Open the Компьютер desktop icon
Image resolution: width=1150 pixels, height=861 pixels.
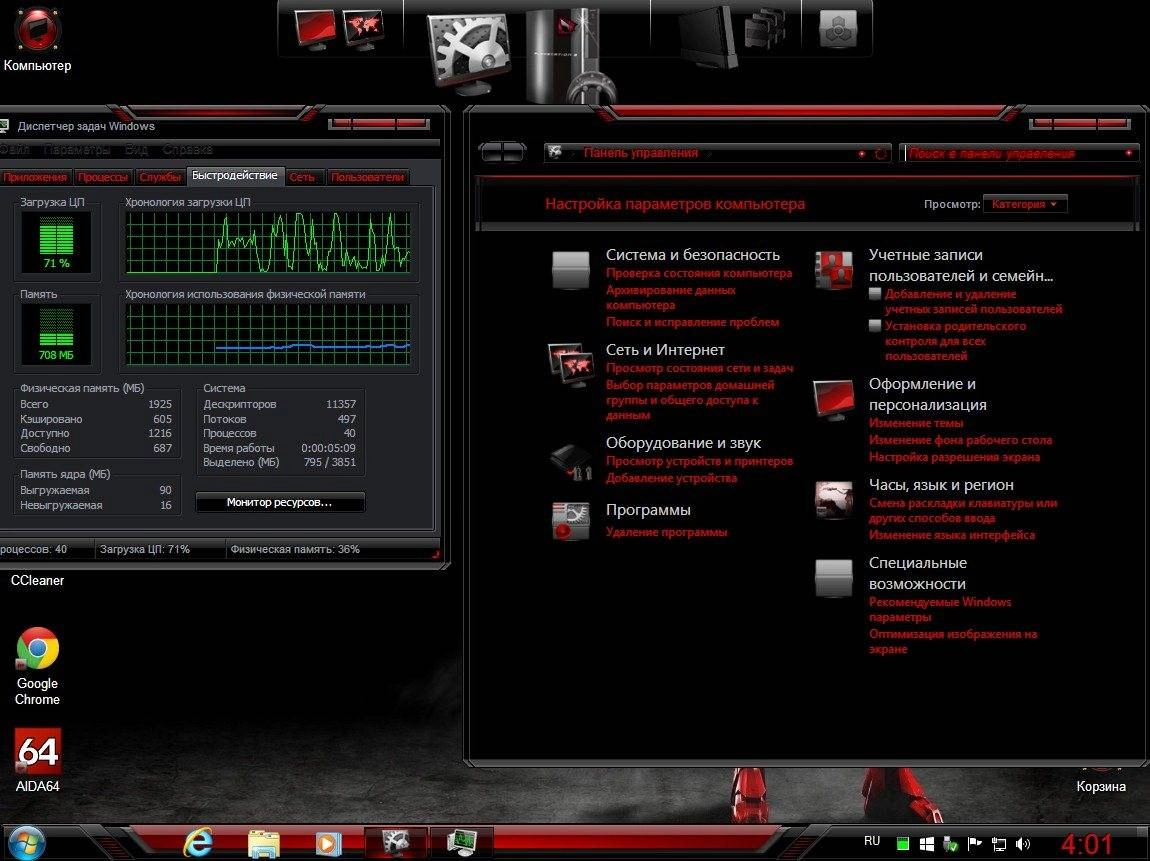click(37, 38)
